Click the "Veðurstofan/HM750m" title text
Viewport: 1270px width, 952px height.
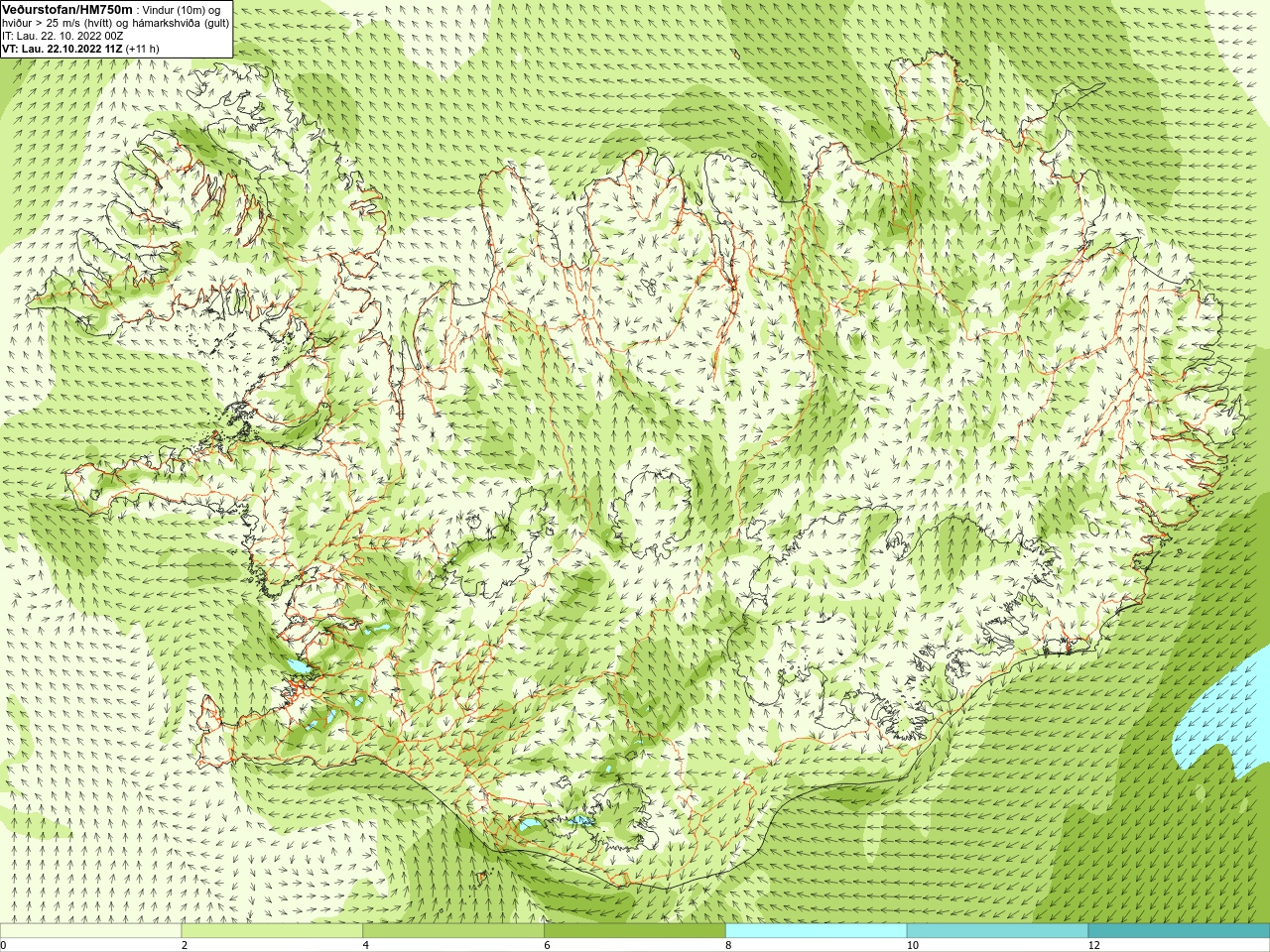[x=67, y=9]
